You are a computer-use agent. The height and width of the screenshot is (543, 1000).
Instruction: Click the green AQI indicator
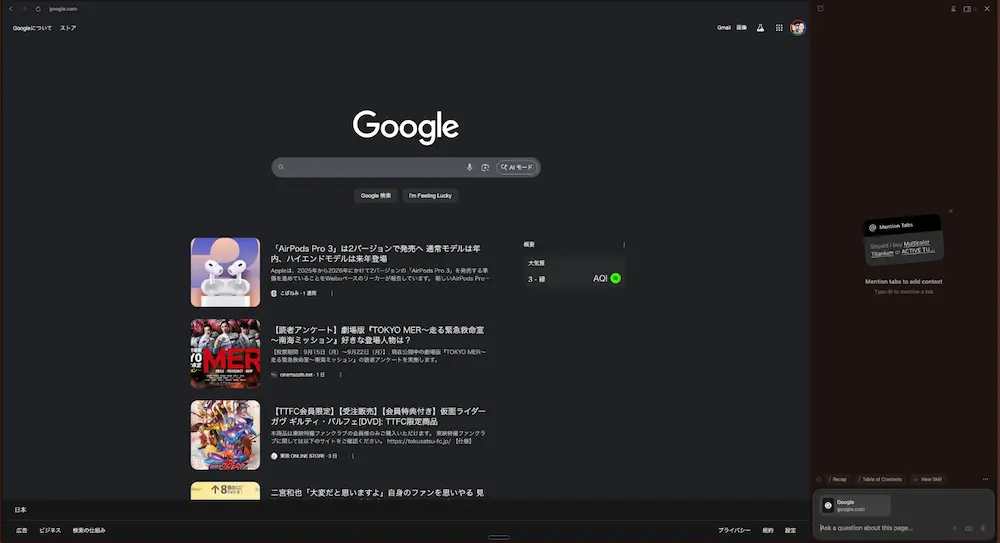click(x=615, y=278)
